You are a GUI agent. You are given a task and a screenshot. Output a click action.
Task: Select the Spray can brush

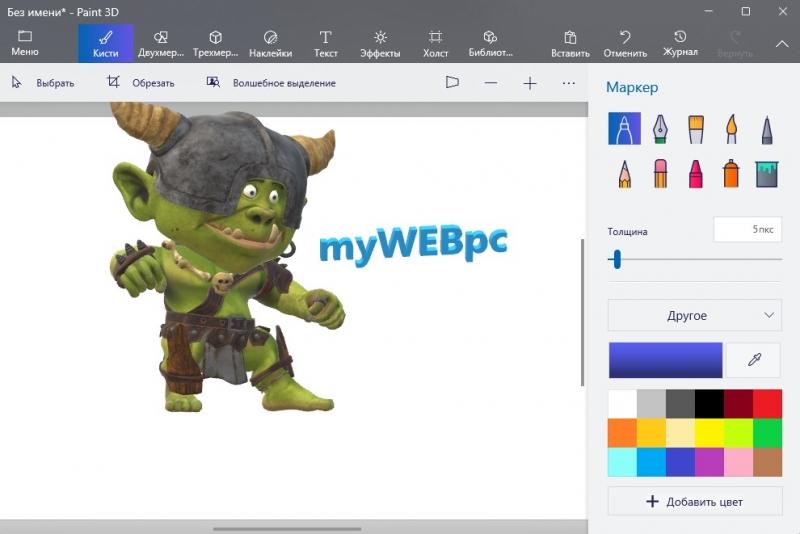click(732, 173)
